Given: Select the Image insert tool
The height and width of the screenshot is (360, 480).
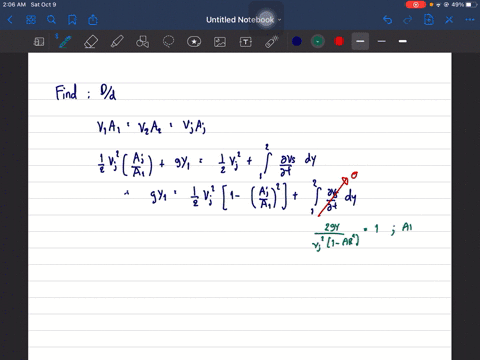Looking at the screenshot, I should pyautogui.click(x=220, y=42).
